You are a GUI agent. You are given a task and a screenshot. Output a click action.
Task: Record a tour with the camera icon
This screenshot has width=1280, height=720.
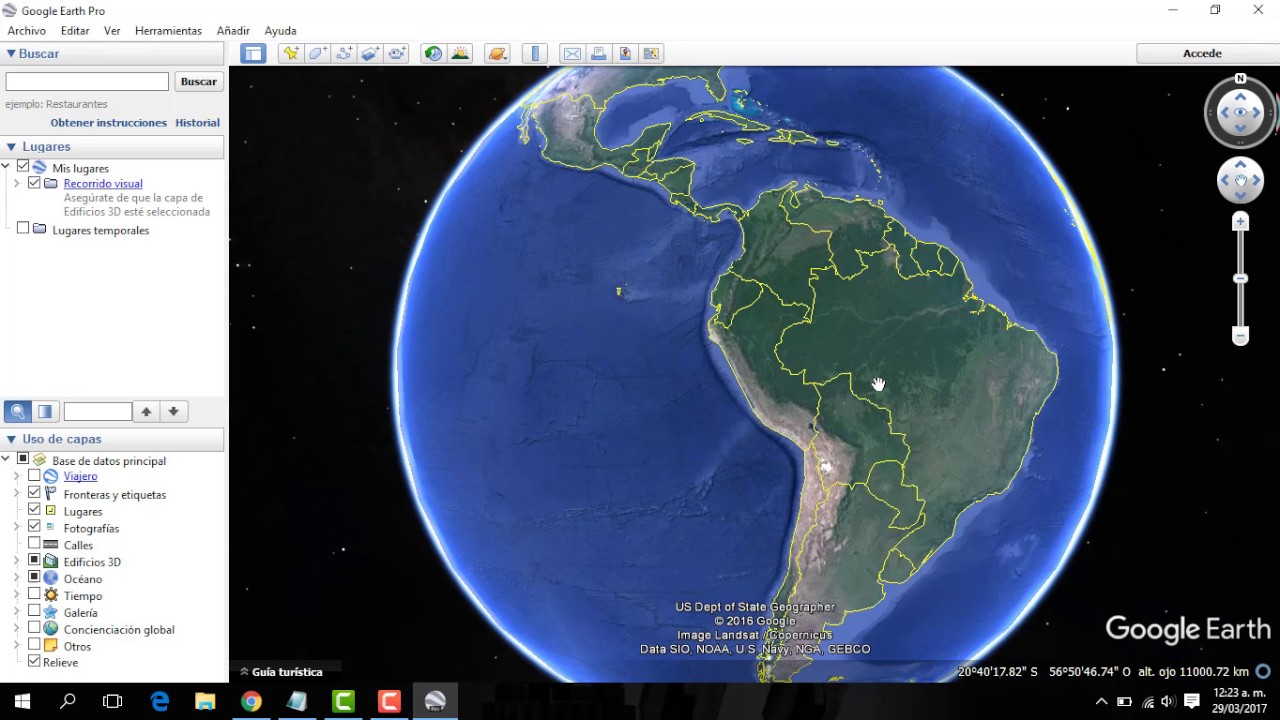point(397,54)
